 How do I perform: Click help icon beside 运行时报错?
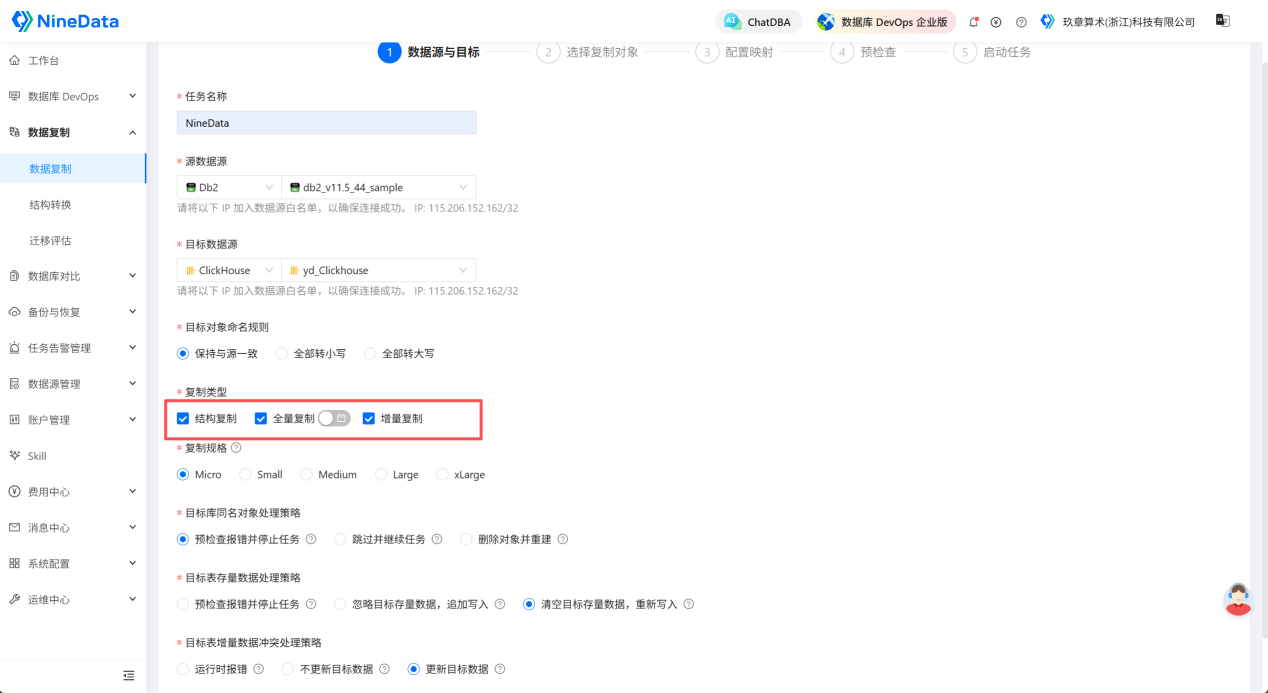click(x=259, y=670)
